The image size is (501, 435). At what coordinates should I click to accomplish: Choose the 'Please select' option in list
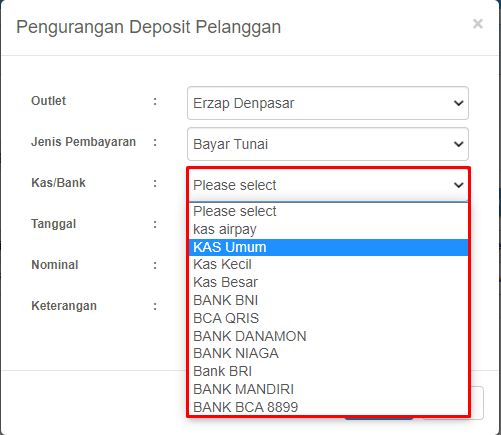(328, 211)
